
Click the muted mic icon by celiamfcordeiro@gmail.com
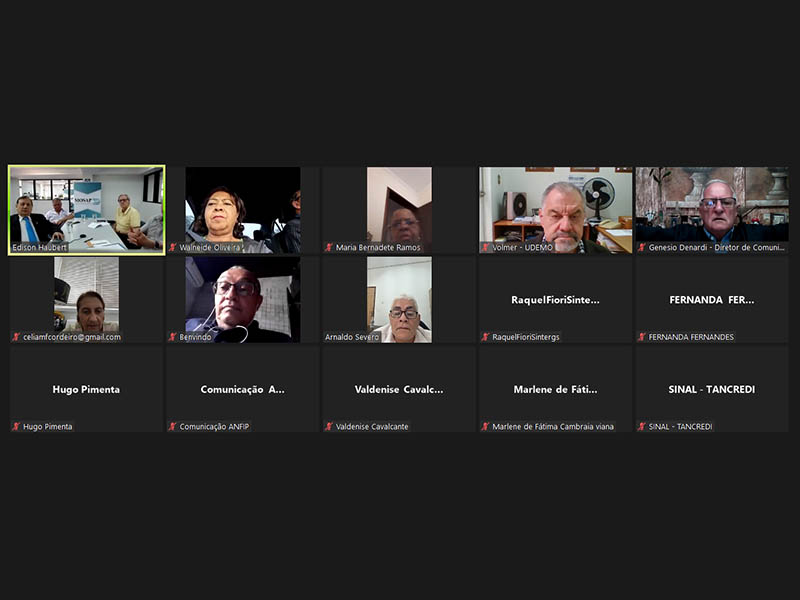coord(16,337)
